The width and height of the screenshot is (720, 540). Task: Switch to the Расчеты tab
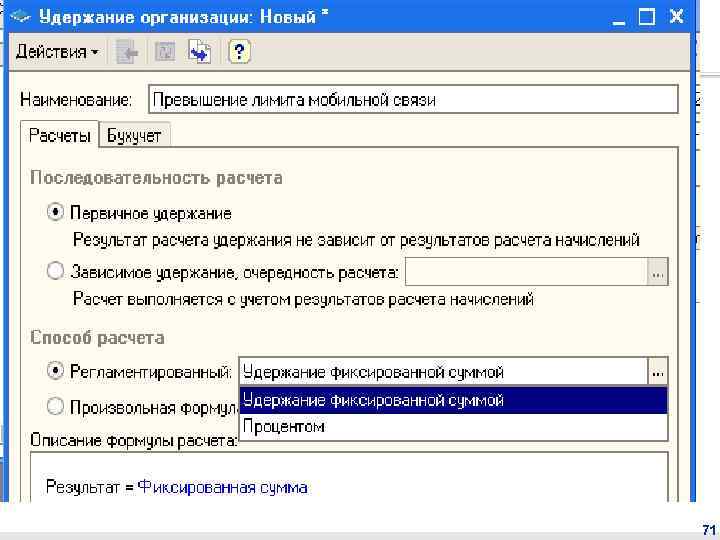pos(59,135)
